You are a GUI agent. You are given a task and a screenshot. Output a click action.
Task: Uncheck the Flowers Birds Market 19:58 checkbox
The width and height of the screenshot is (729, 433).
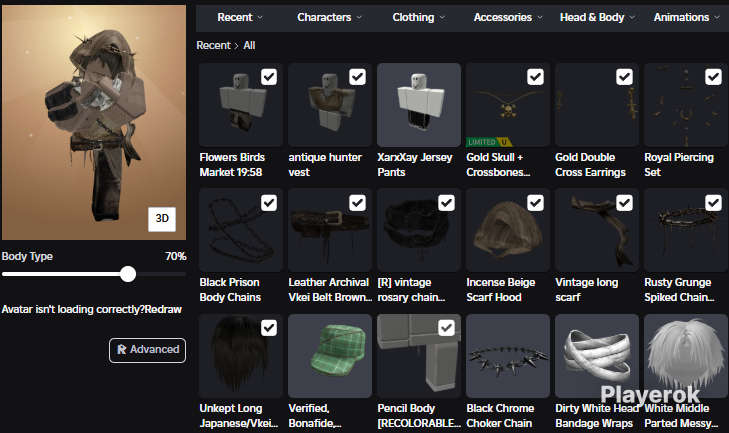[269, 77]
